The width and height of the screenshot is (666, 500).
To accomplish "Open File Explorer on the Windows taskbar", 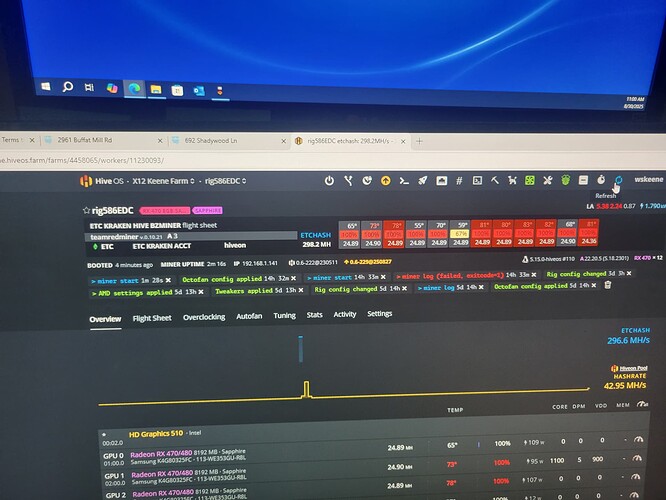I will click(x=156, y=89).
